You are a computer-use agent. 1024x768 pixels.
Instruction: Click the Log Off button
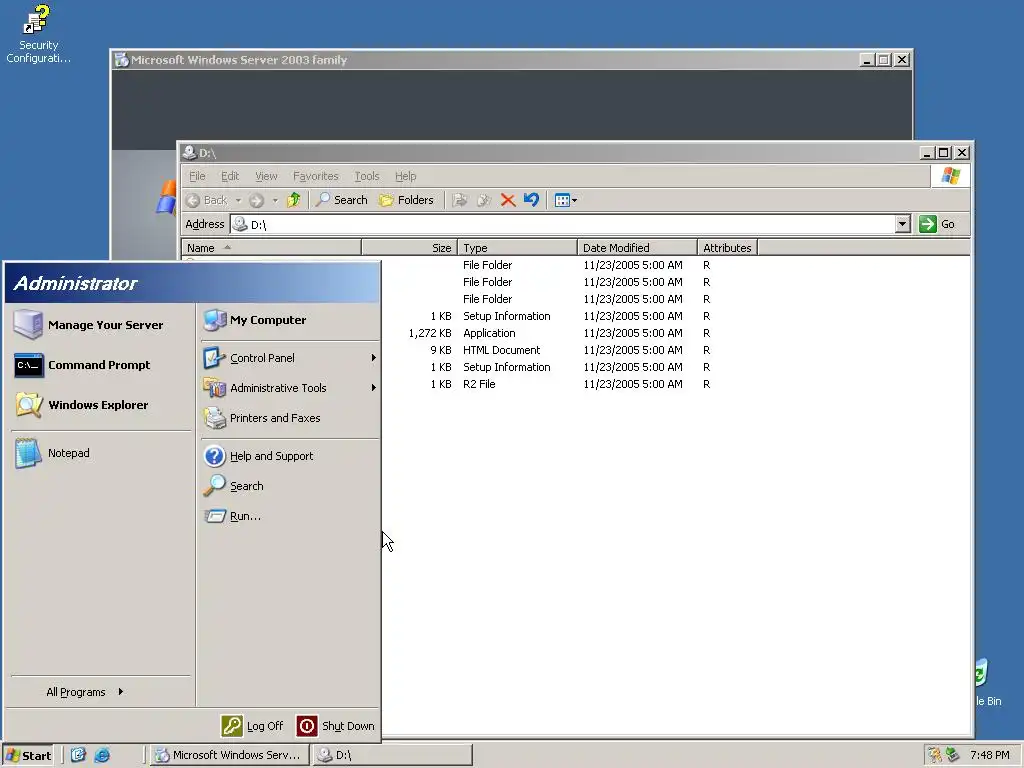point(253,726)
